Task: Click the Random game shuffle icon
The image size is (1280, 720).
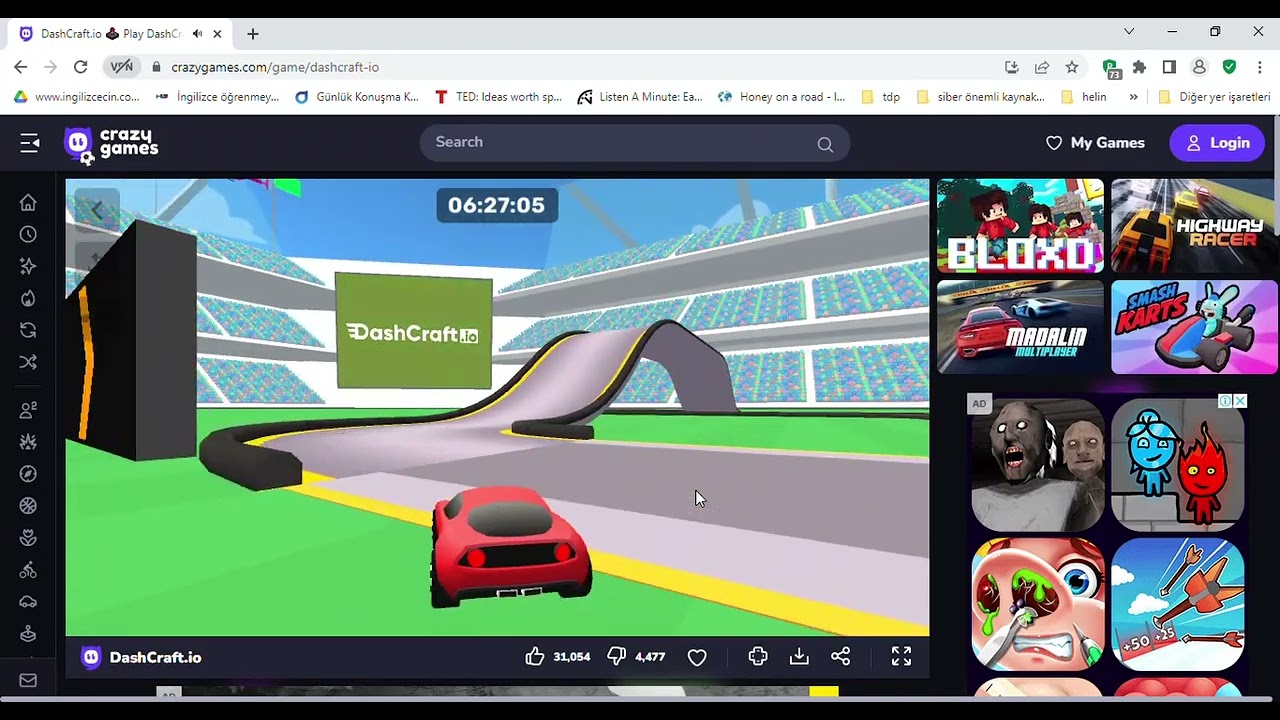Action: tap(28, 362)
